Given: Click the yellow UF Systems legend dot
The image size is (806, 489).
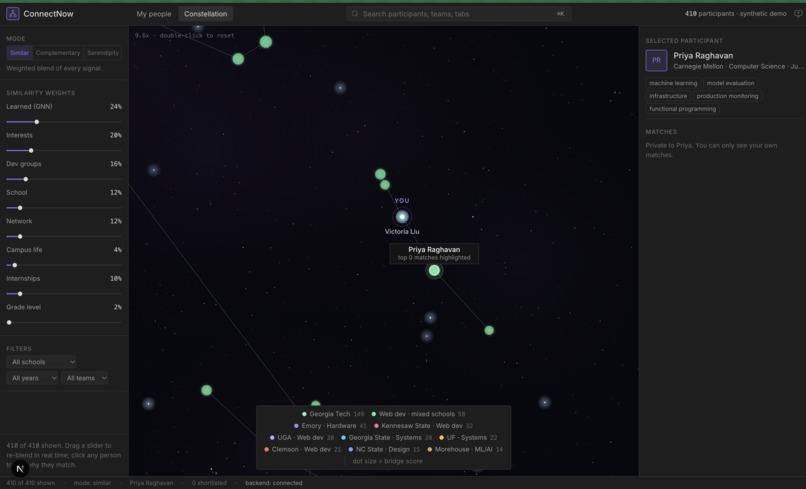Looking at the screenshot, I should tap(441, 438).
